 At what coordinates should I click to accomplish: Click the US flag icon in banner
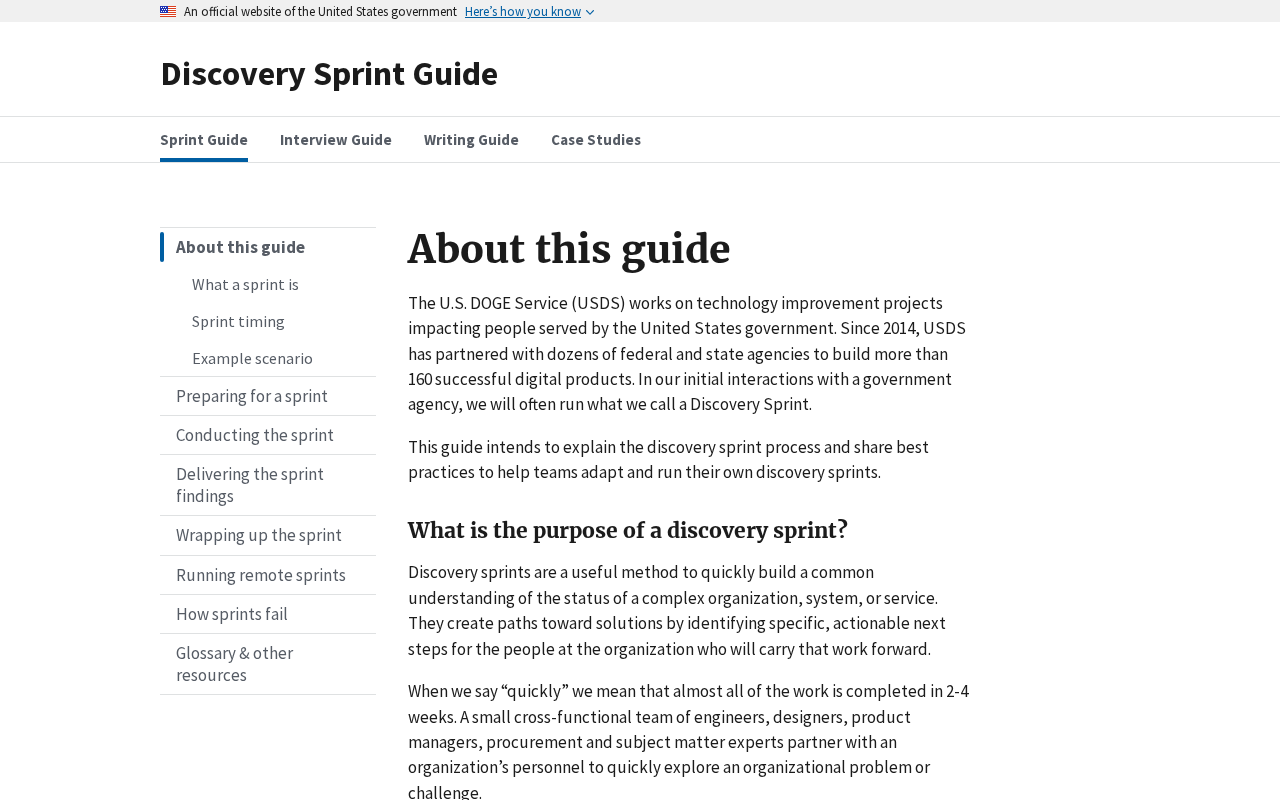(168, 12)
